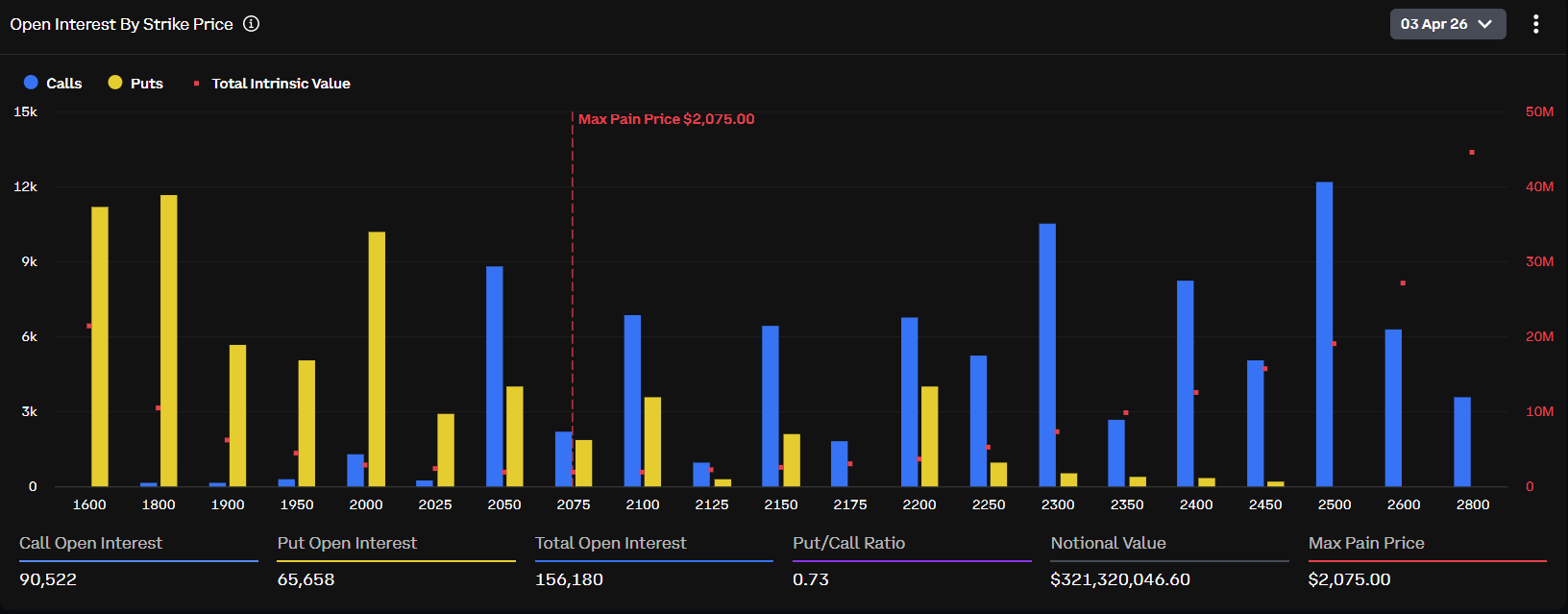Image resolution: width=1568 pixels, height=614 pixels.
Task: Click the Max Pain Price $2,075.00 label
Action: (666, 119)
